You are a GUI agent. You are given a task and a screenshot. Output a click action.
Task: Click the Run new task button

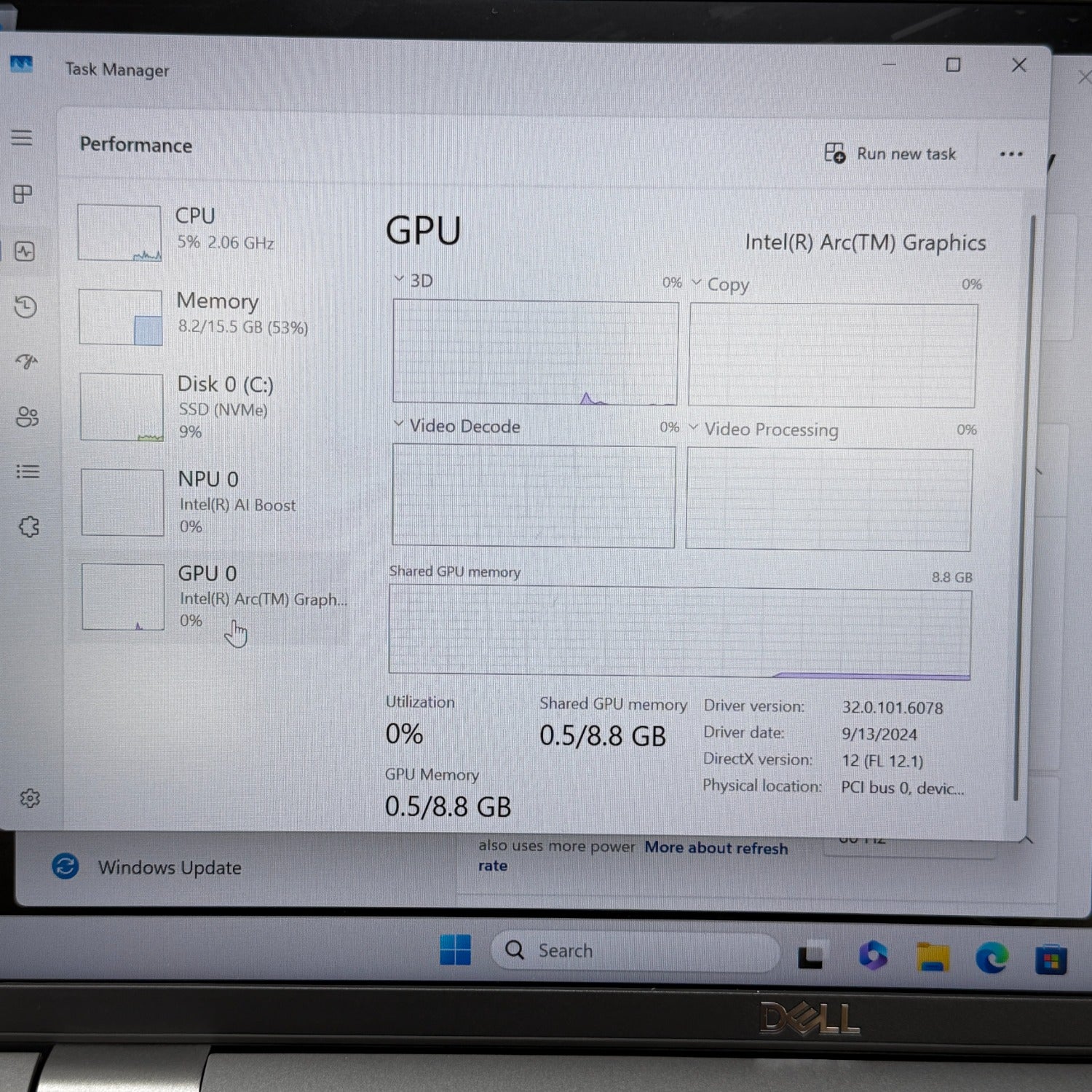(892, 154)
